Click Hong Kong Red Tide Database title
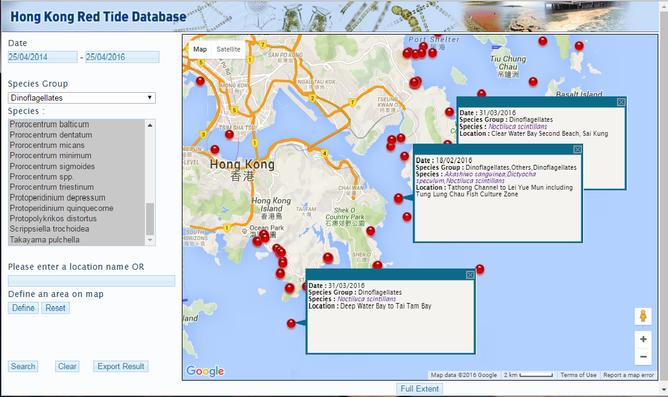This screenshot has width=668, height=397. point(98,17)
